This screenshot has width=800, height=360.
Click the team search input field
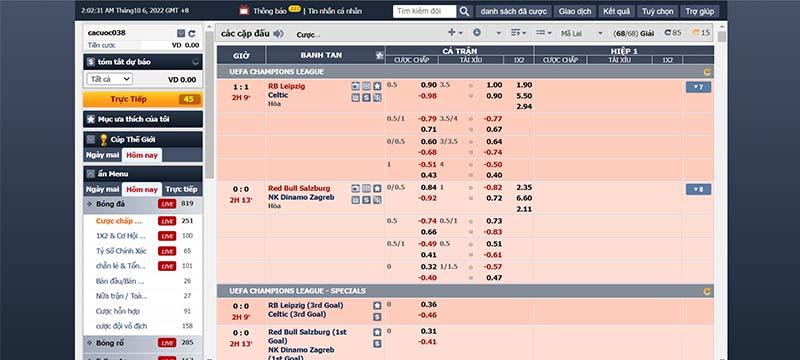coord(424,11)
